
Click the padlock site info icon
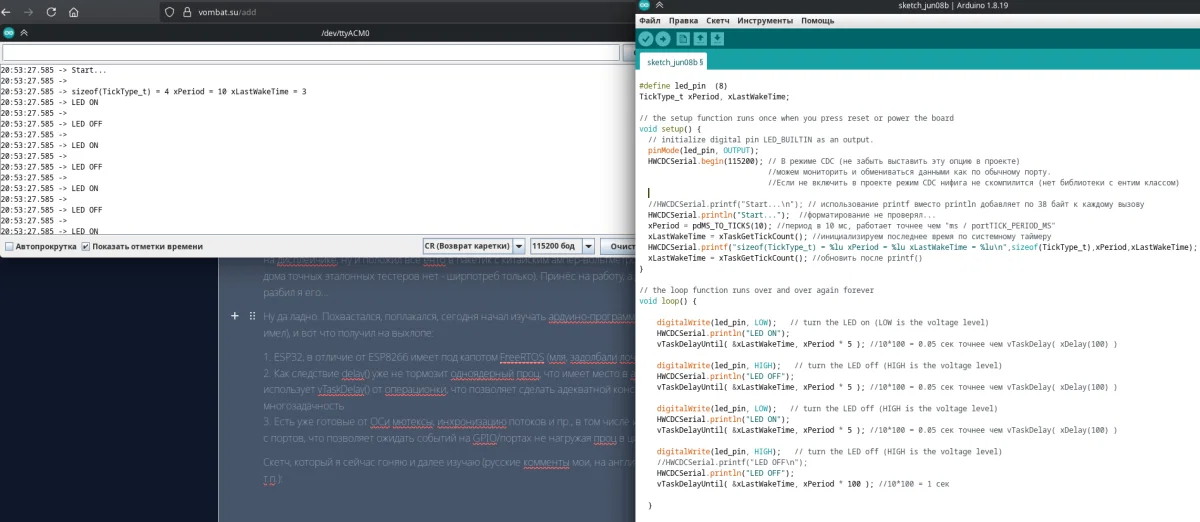187,12
